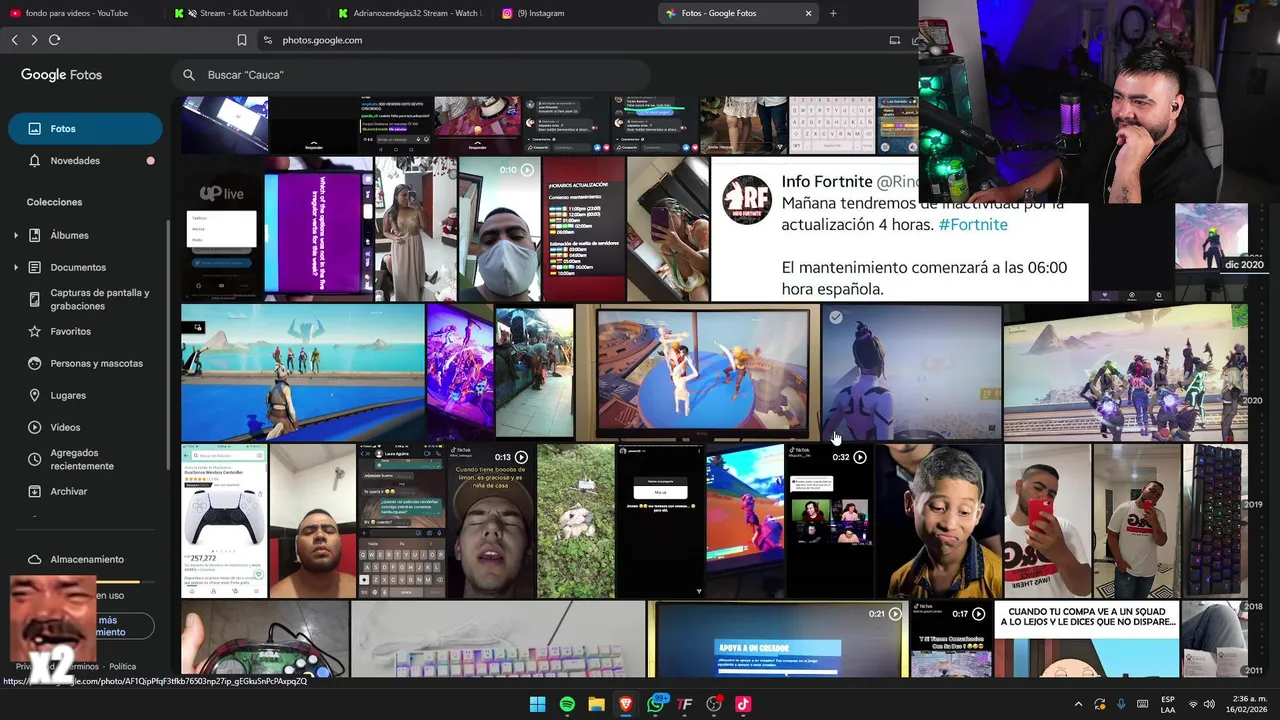This screenshot has width=1280, height=720.
Task: Play the 0:10 masked man video
Action: tap(527, 170)
